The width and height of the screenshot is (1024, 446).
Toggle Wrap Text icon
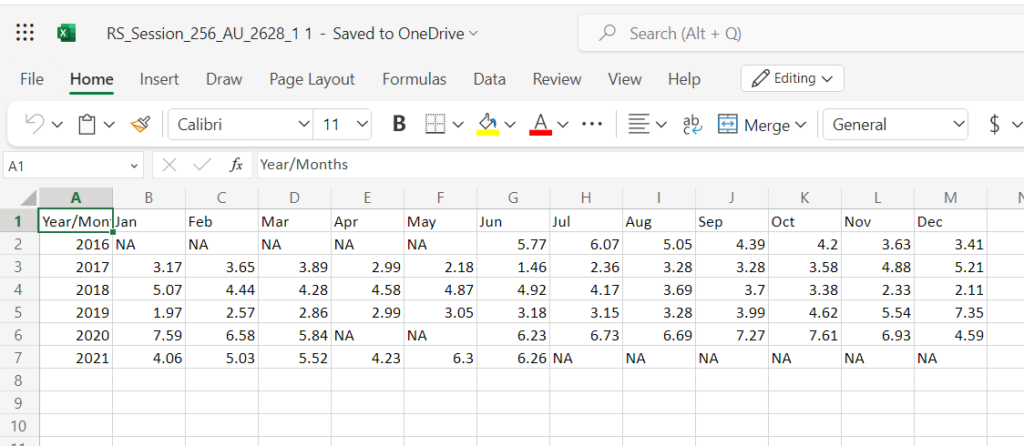click(x=692, y=124)
